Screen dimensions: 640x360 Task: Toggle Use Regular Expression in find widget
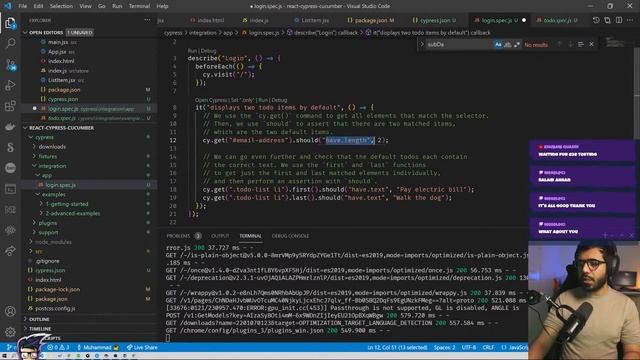point(517,44)
